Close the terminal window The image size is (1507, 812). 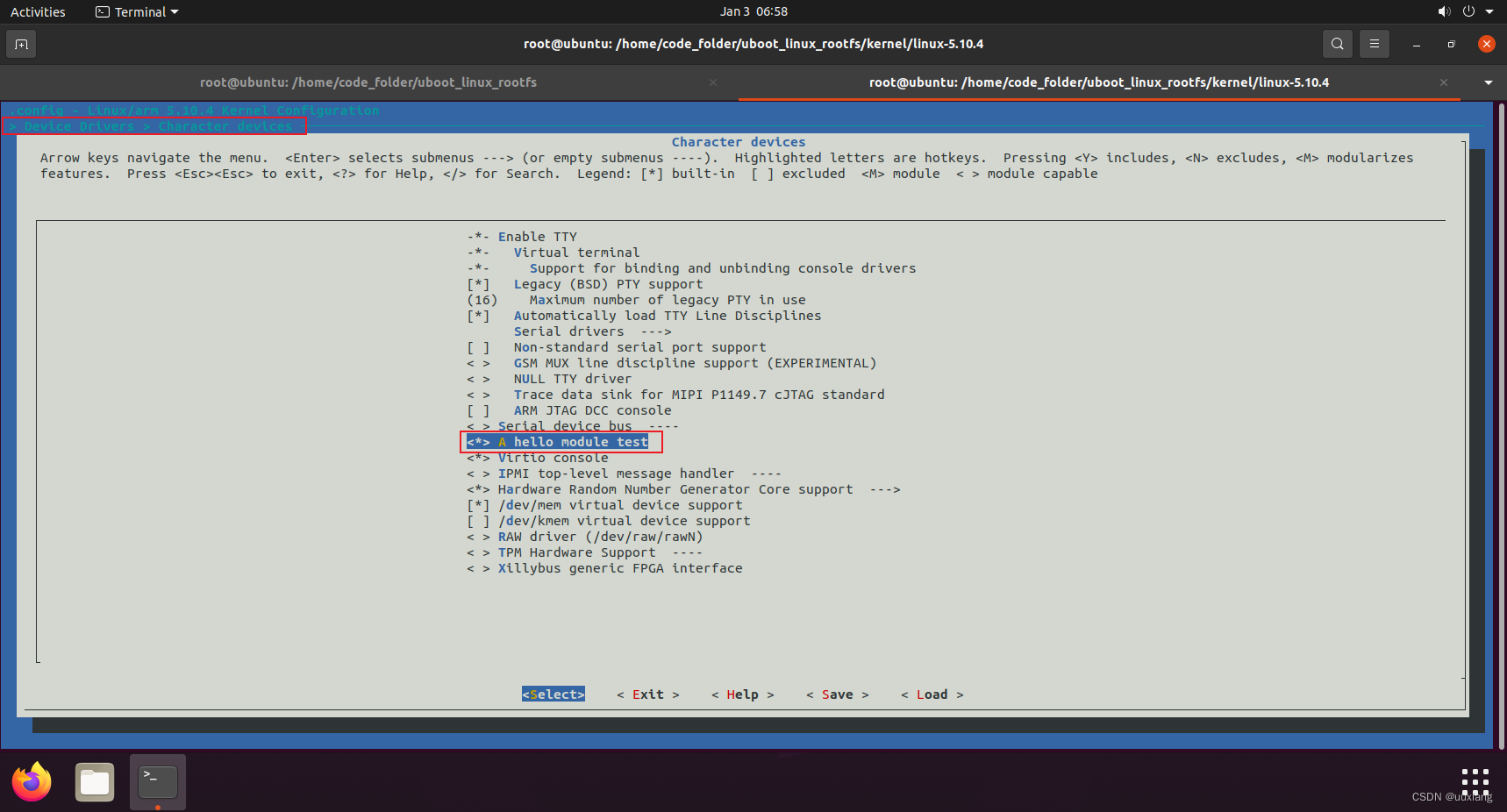tap(1486, 44)
